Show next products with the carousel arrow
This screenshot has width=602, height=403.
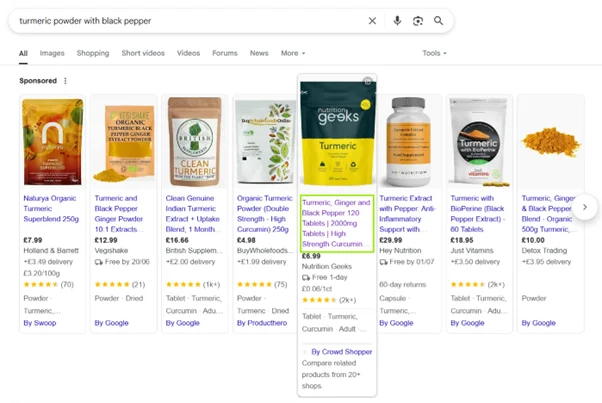click(x=585, y=207)
